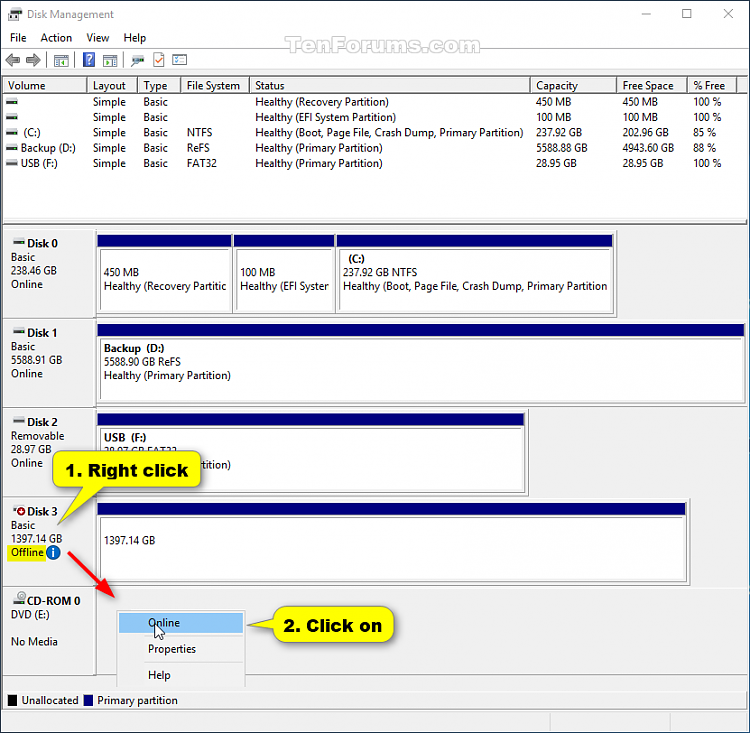
Task: Click the Back arrow toolbar icon
Action: pos(13,60)
